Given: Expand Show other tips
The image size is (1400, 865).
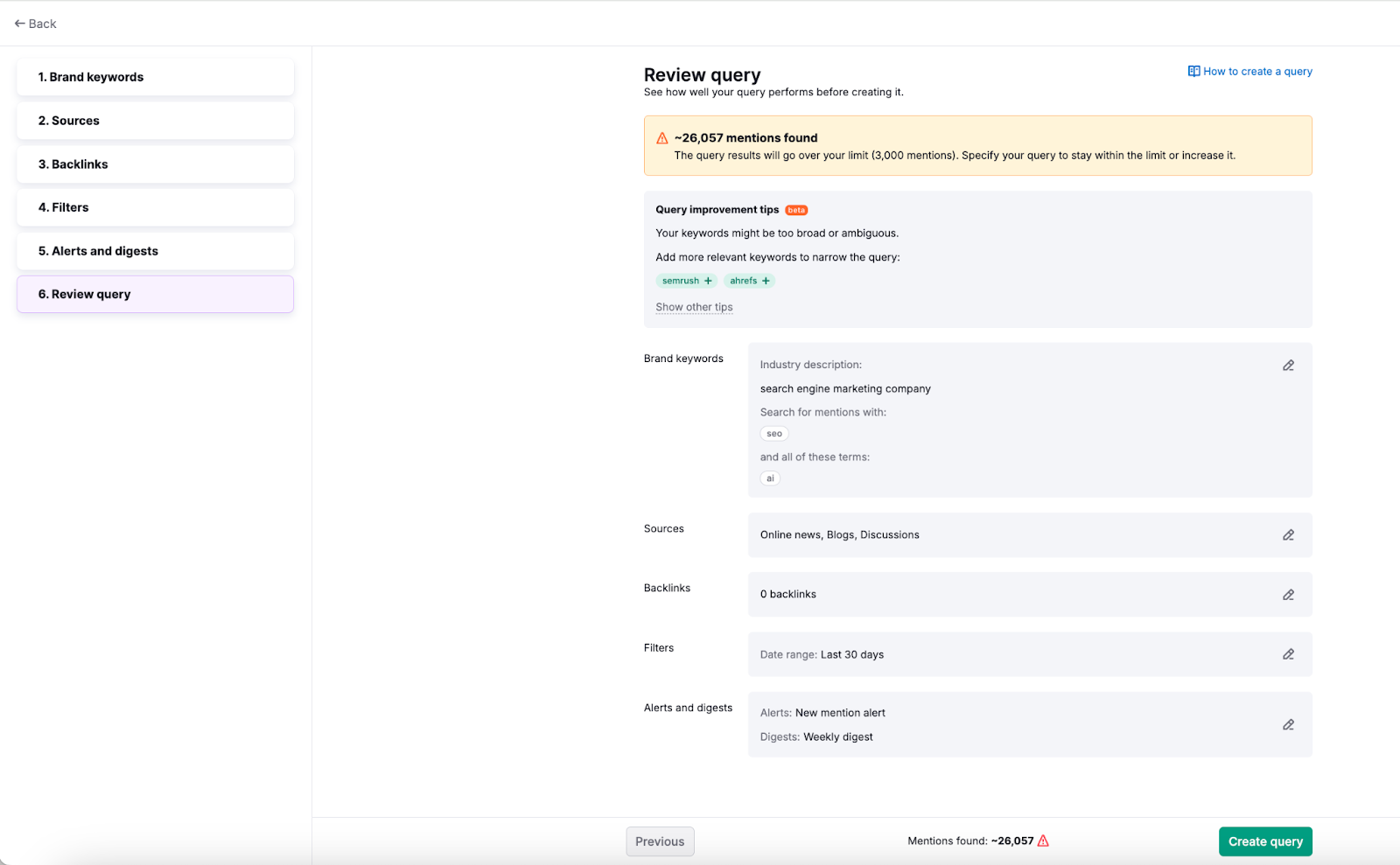Looking at the screenshot, I should point(693,307).
